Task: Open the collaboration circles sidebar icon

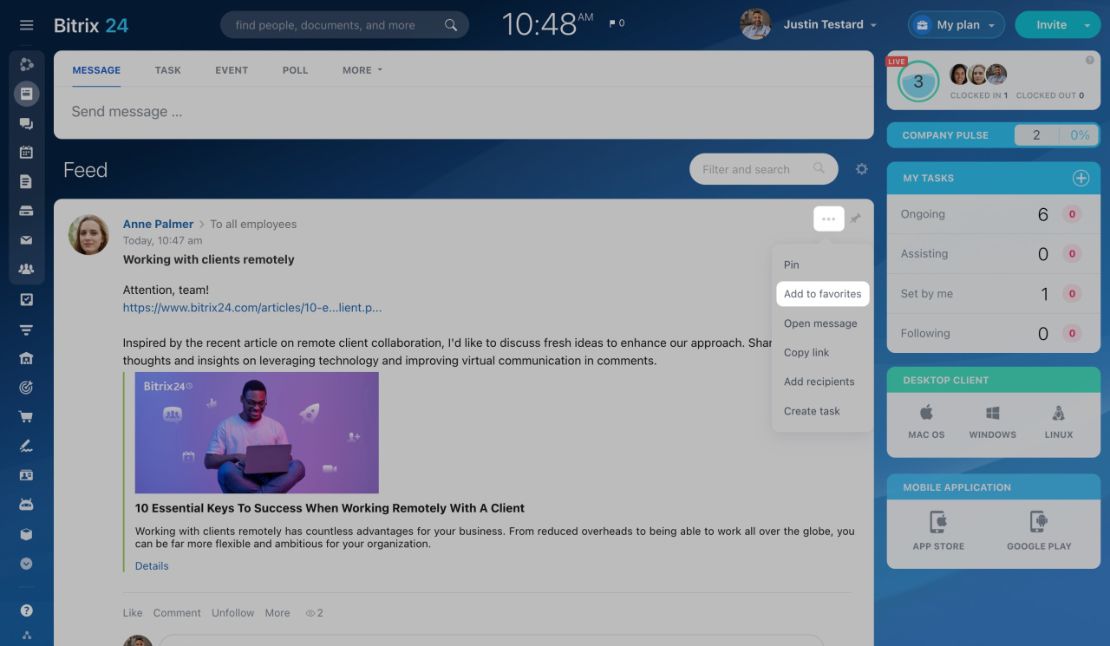Action: [26, 64]
